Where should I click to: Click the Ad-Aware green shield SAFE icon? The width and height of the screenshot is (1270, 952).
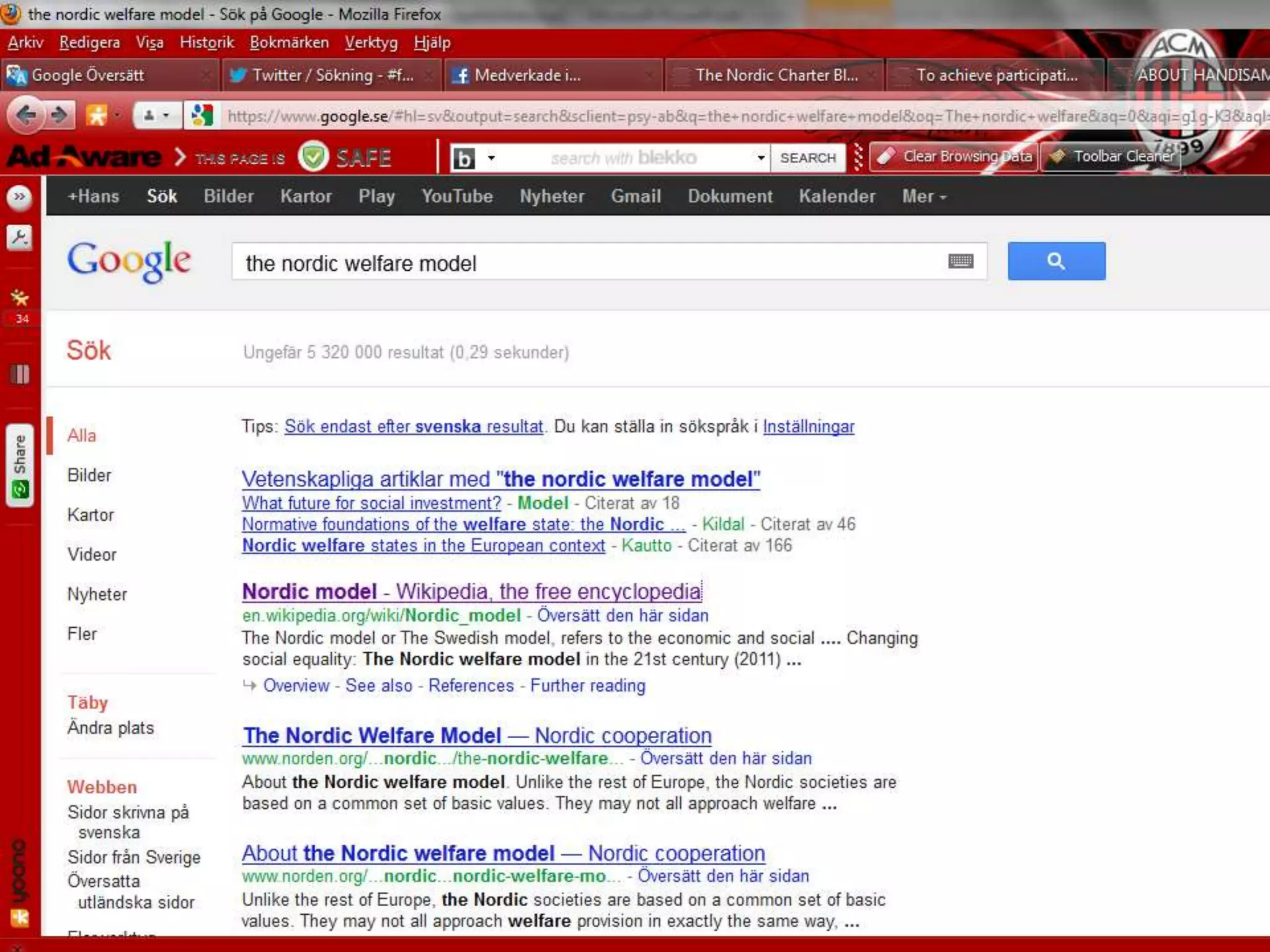click(x=314, y=157)
